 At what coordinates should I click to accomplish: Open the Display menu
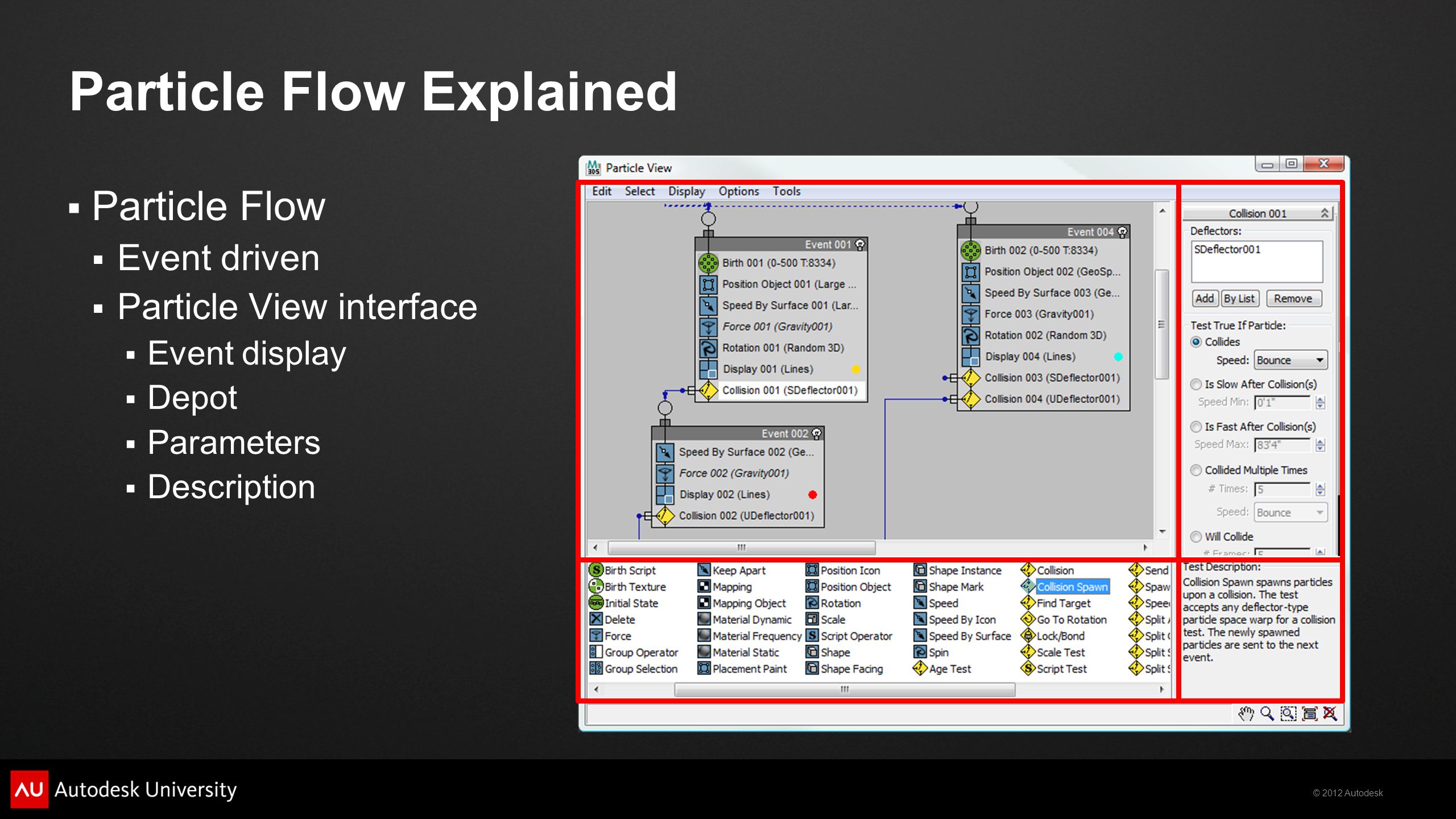(x=686, y=192)
